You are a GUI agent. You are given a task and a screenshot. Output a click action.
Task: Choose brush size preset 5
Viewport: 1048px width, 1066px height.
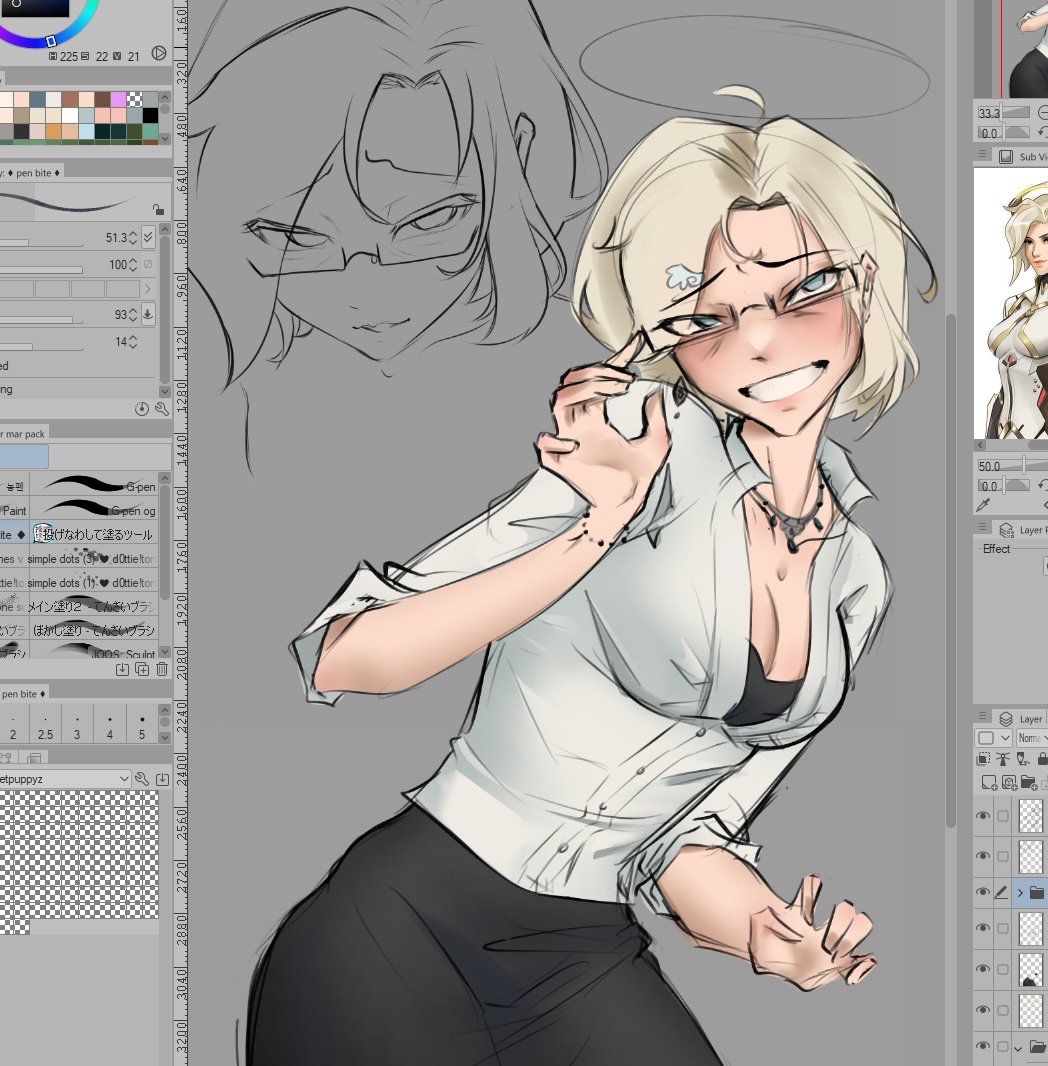[142, 725]
